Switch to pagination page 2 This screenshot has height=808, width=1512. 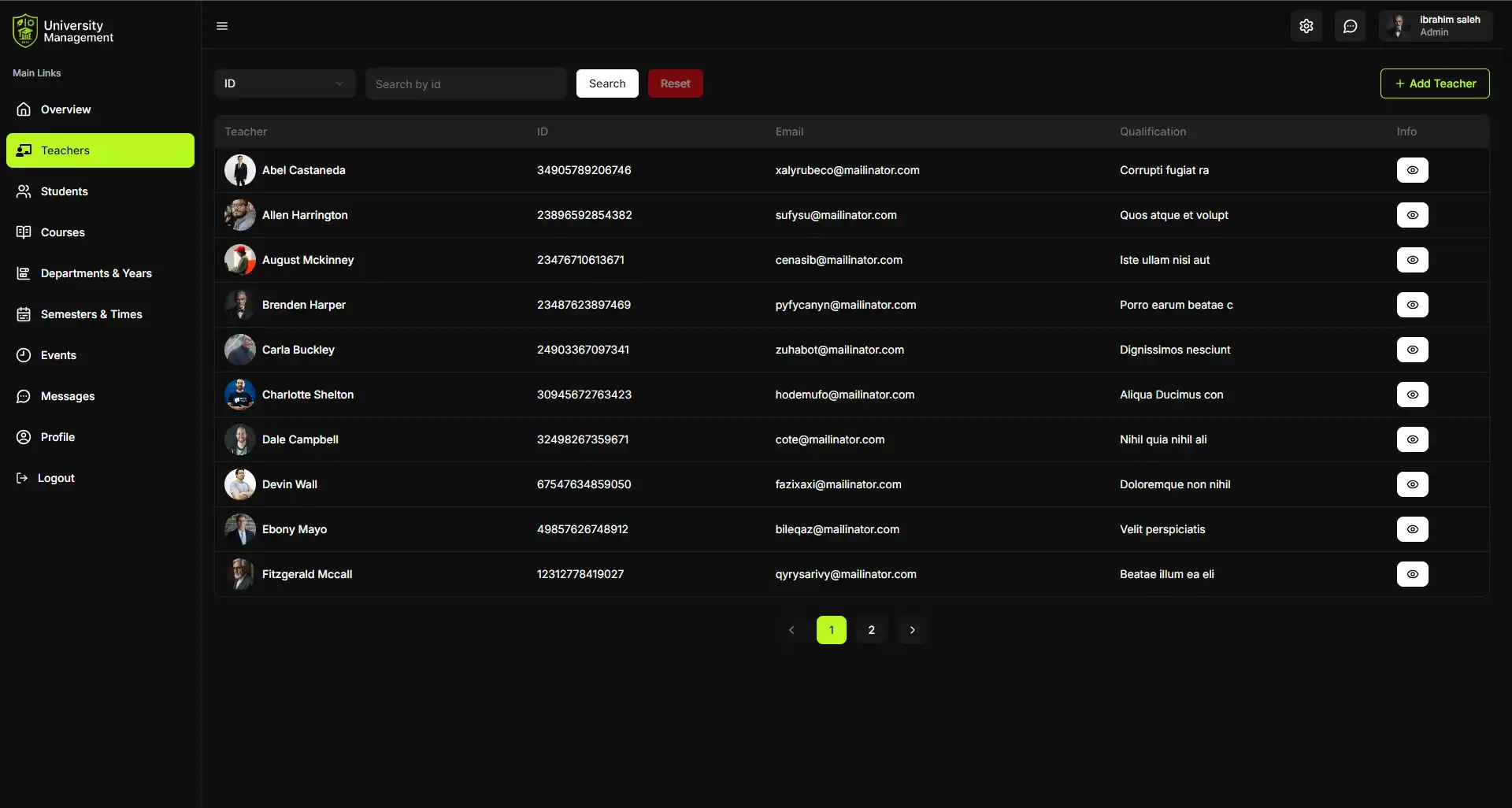[871, 629]
